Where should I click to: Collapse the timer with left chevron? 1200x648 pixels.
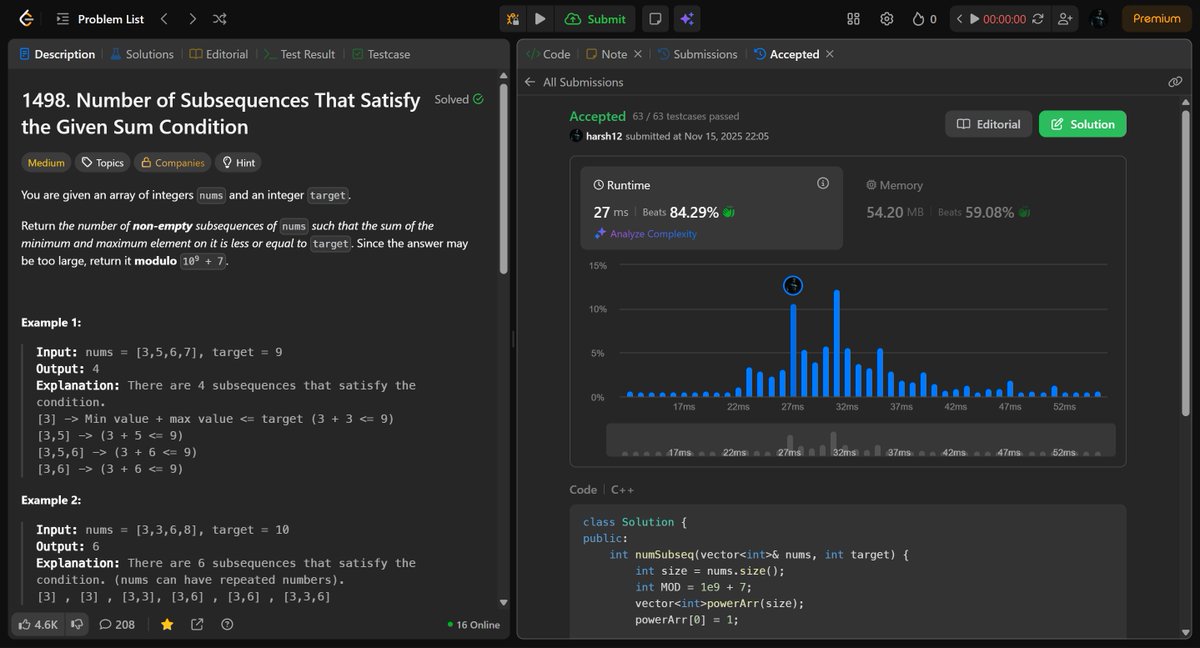(959, 18)
